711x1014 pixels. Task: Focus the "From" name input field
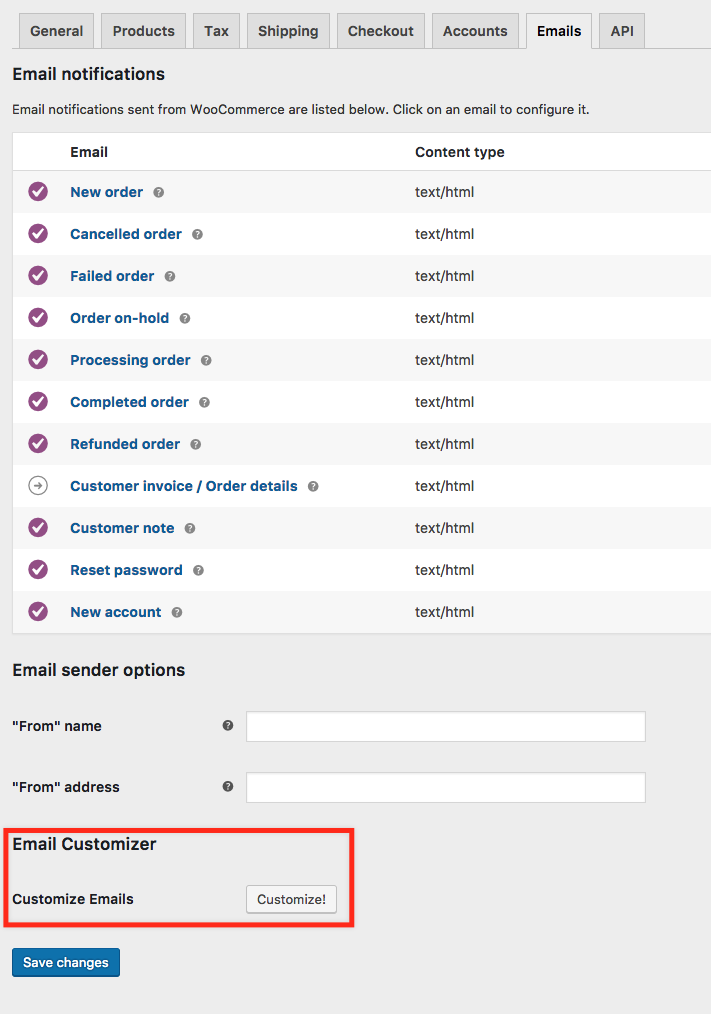pyautogui.click(x=446, y=726)
